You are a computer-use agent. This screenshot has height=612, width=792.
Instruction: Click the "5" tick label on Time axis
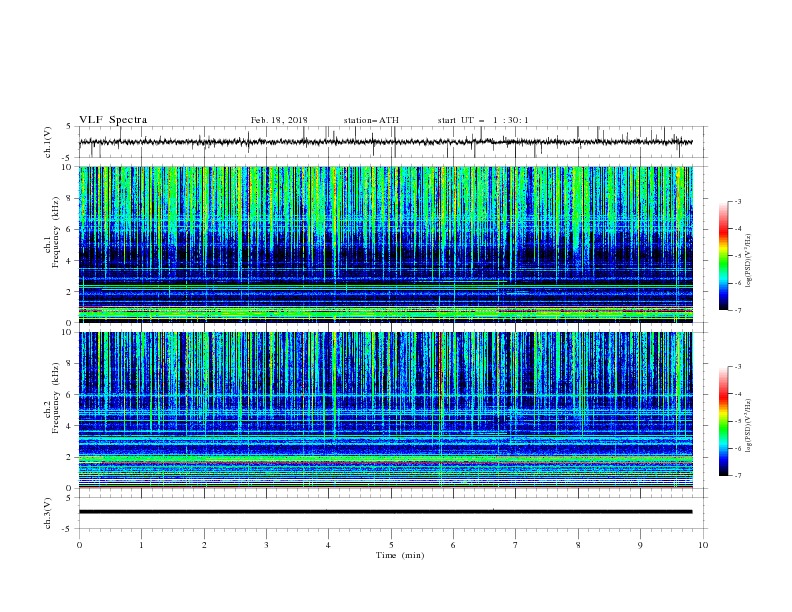click(391, 545)
